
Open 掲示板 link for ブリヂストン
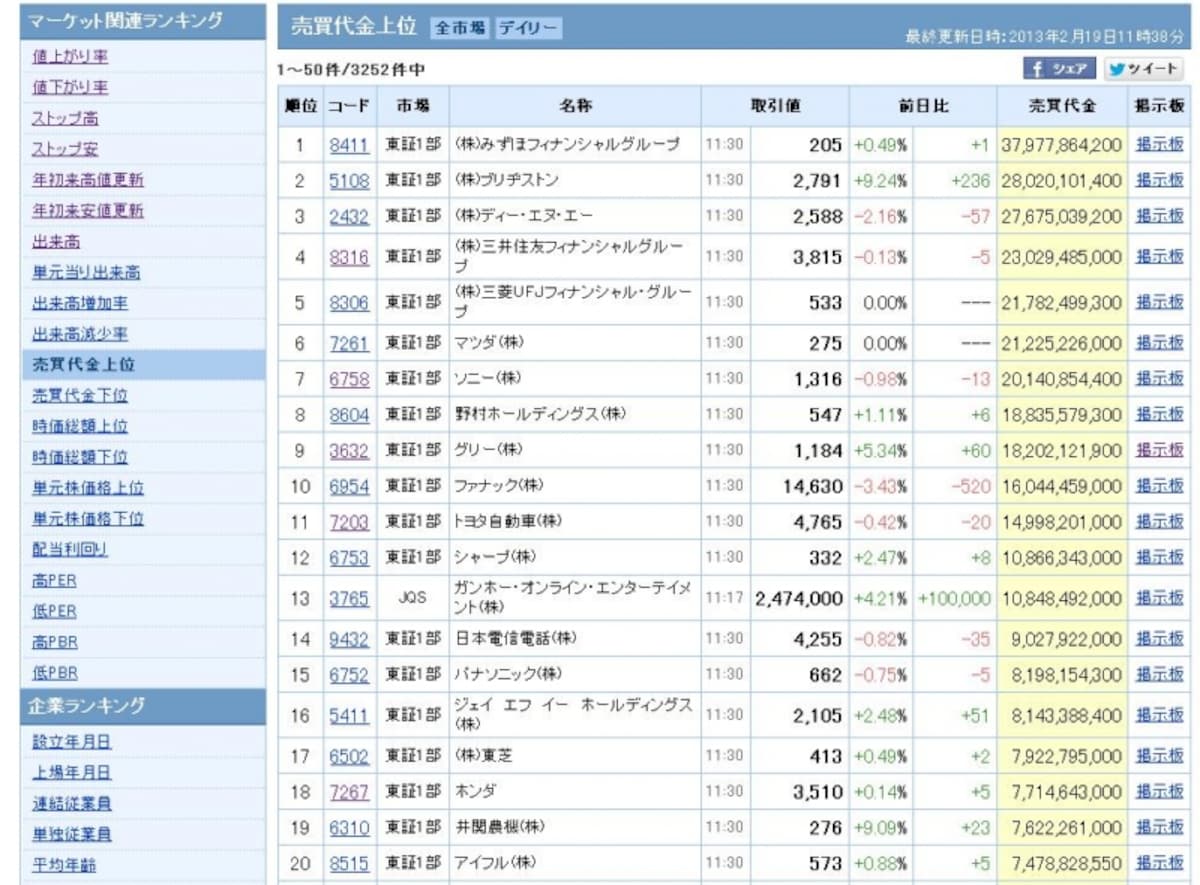pyautogui.click(x=1160, y=180)
